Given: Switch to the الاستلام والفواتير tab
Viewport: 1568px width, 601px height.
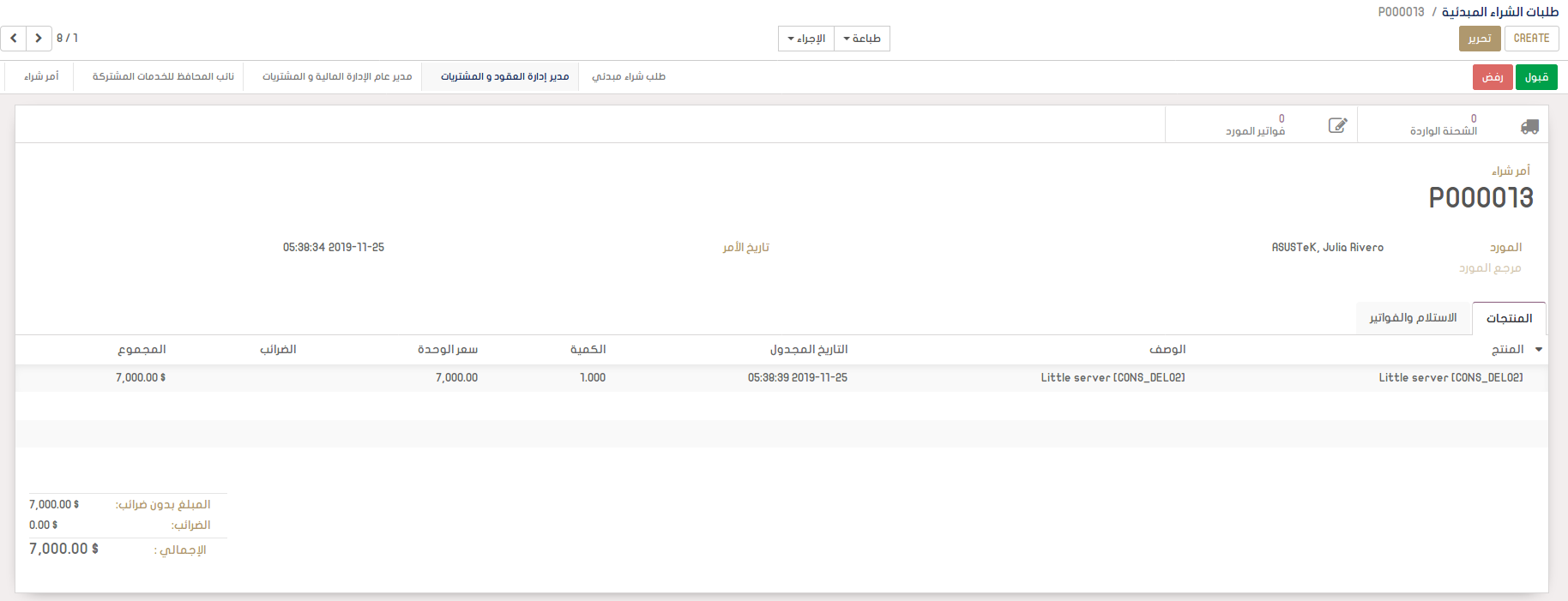Looking at the screenshot, I should (x=1413, y=318).
